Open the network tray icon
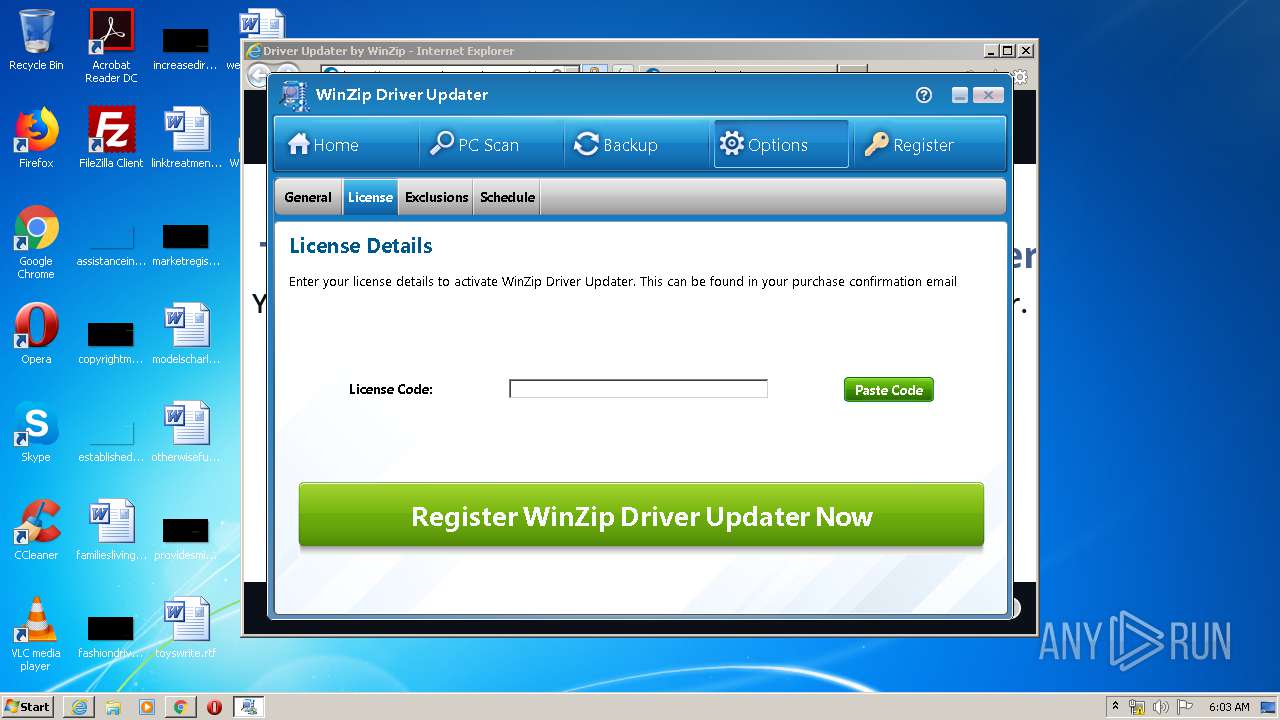The image size is (1280, 720). pyautogui.click(x=1137, y=707)
